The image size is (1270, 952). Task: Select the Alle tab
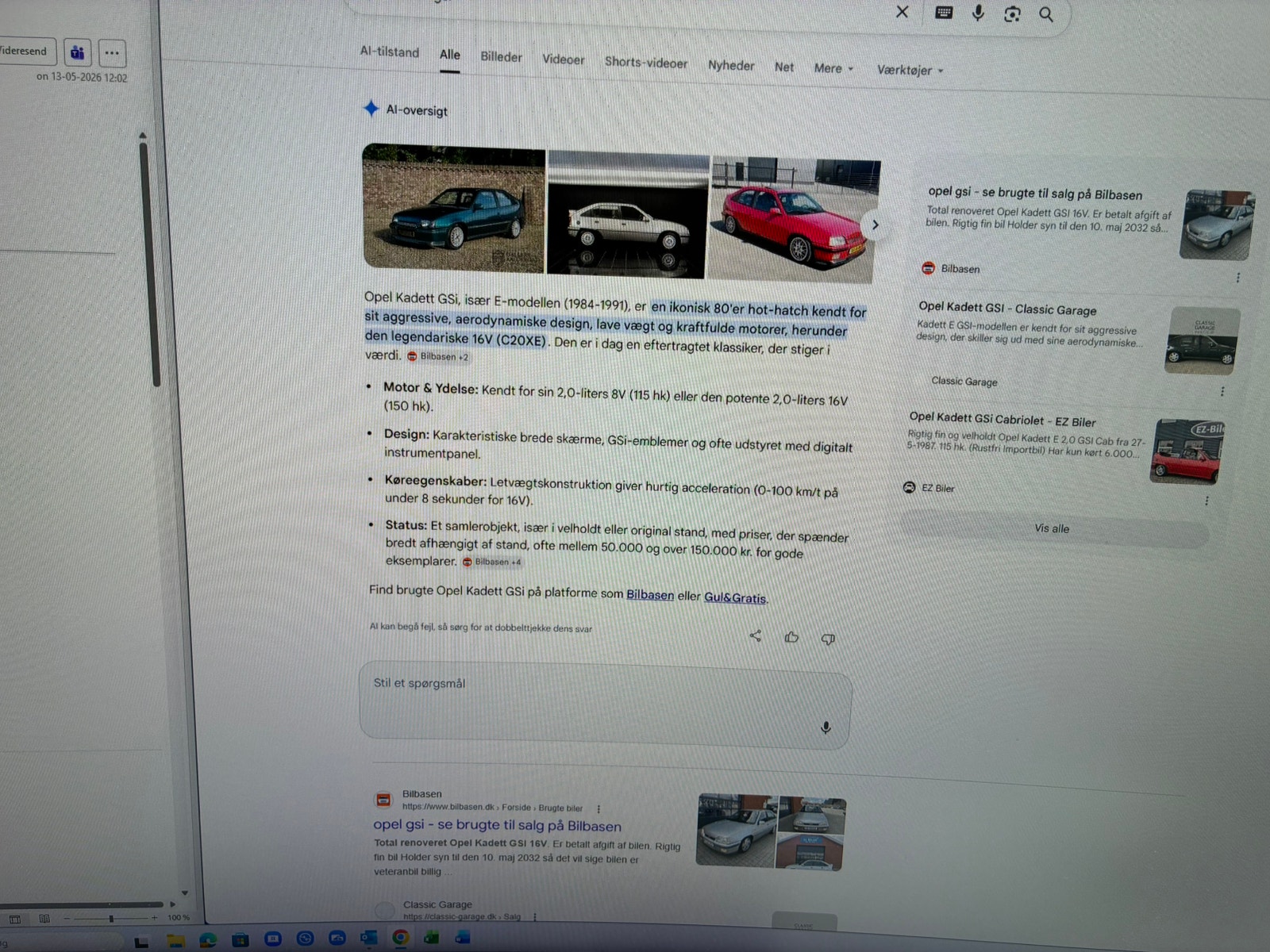pos(449,55)
